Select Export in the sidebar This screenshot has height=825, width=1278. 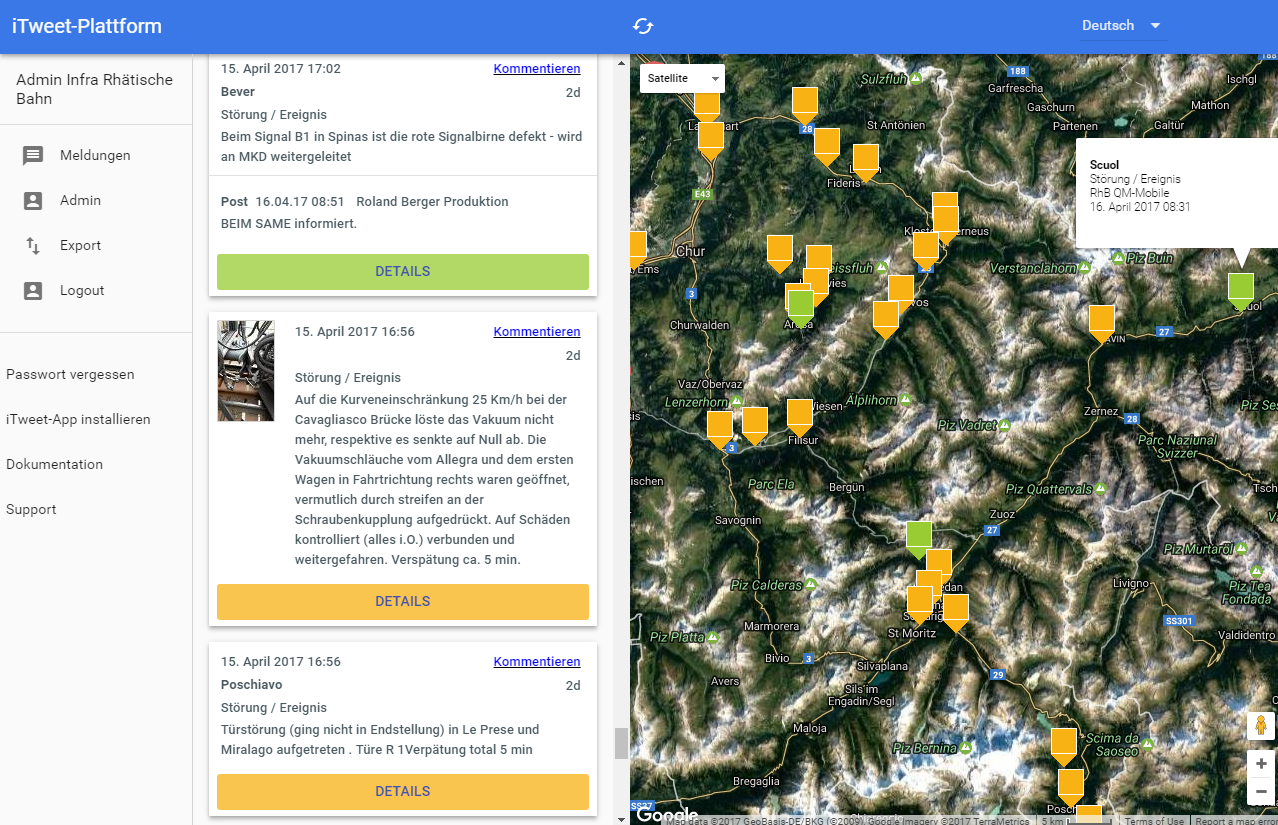coord(80,245)
